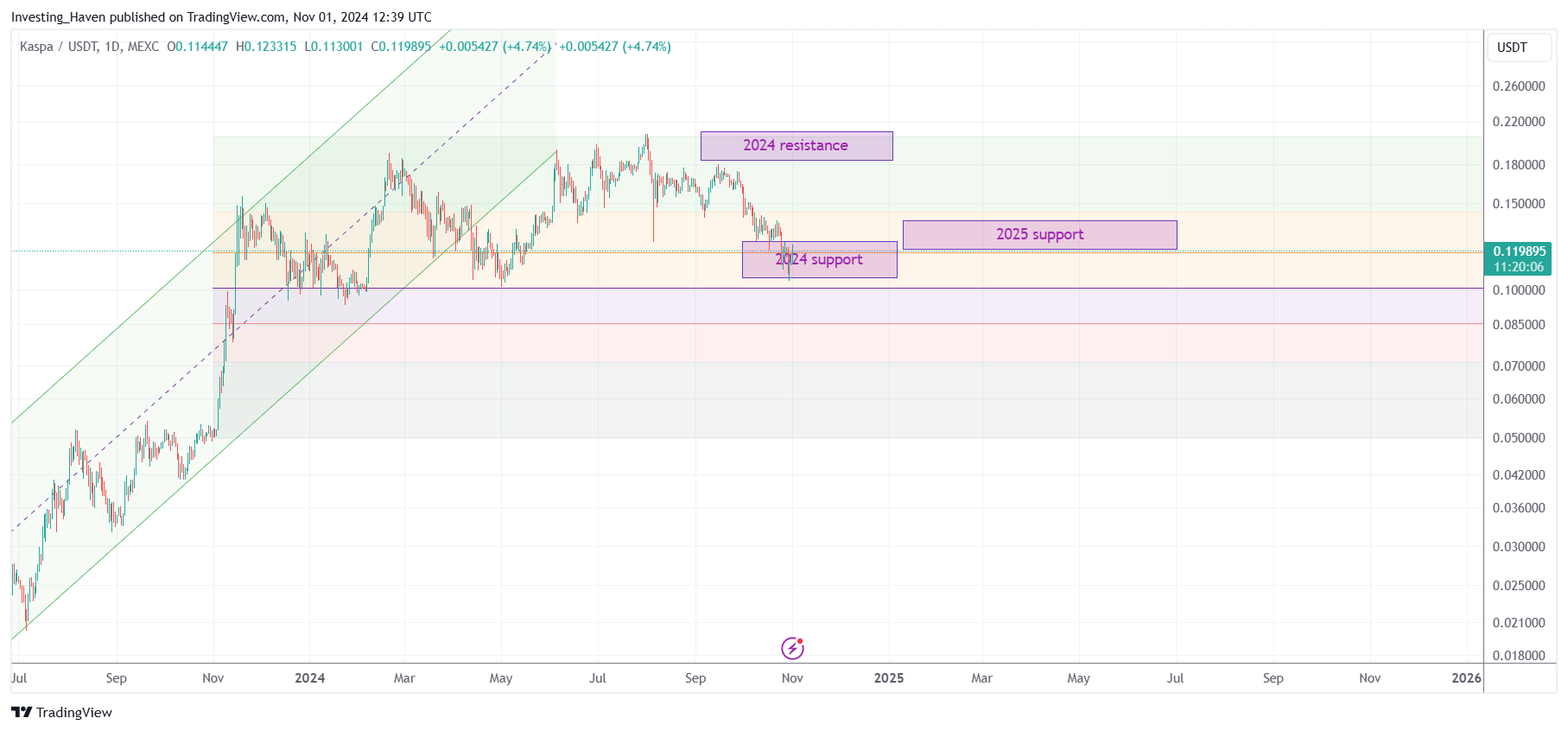The image size is (1568, 731).
Task: Select the '2025 support' label box
Action: click(1040, 235)
